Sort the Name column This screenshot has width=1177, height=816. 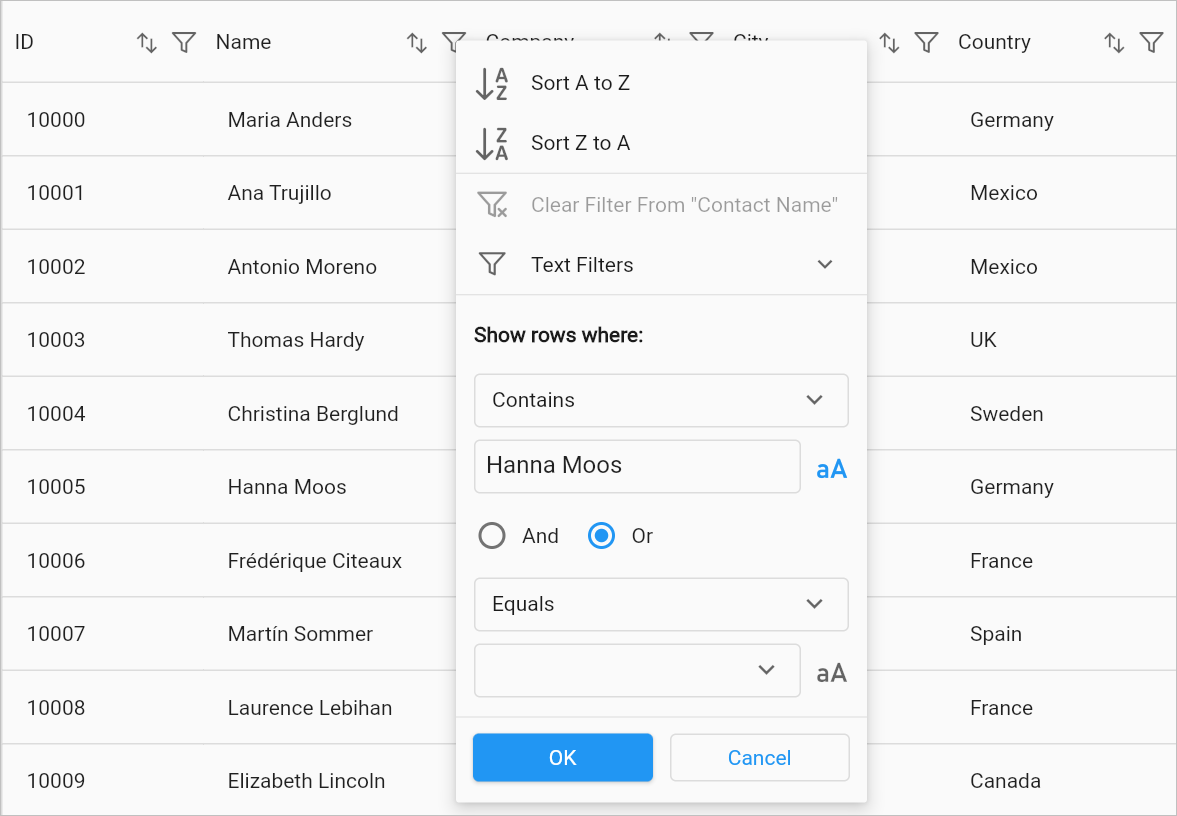(x=417, y=43)
